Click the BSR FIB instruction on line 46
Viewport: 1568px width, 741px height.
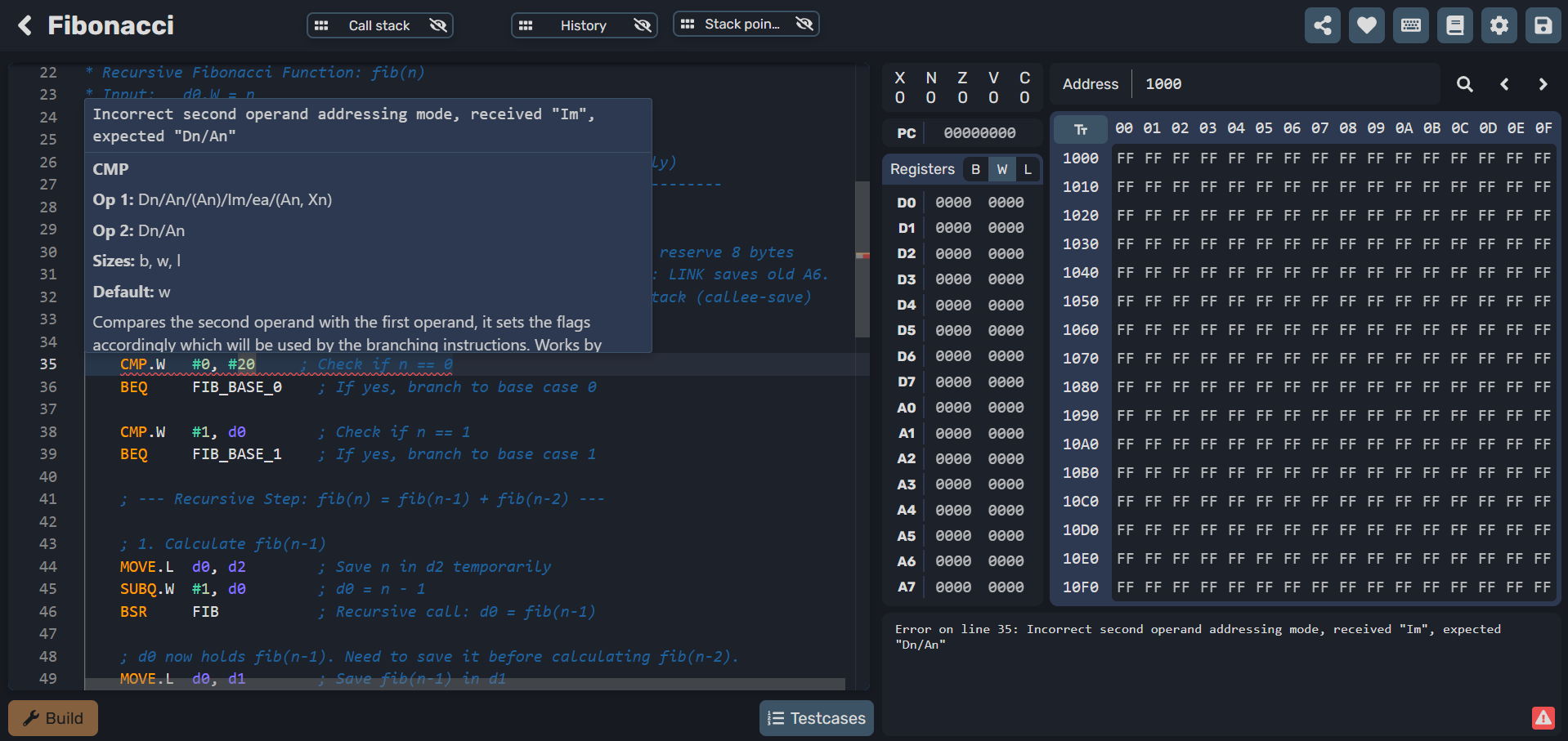[x=169, y=612]
